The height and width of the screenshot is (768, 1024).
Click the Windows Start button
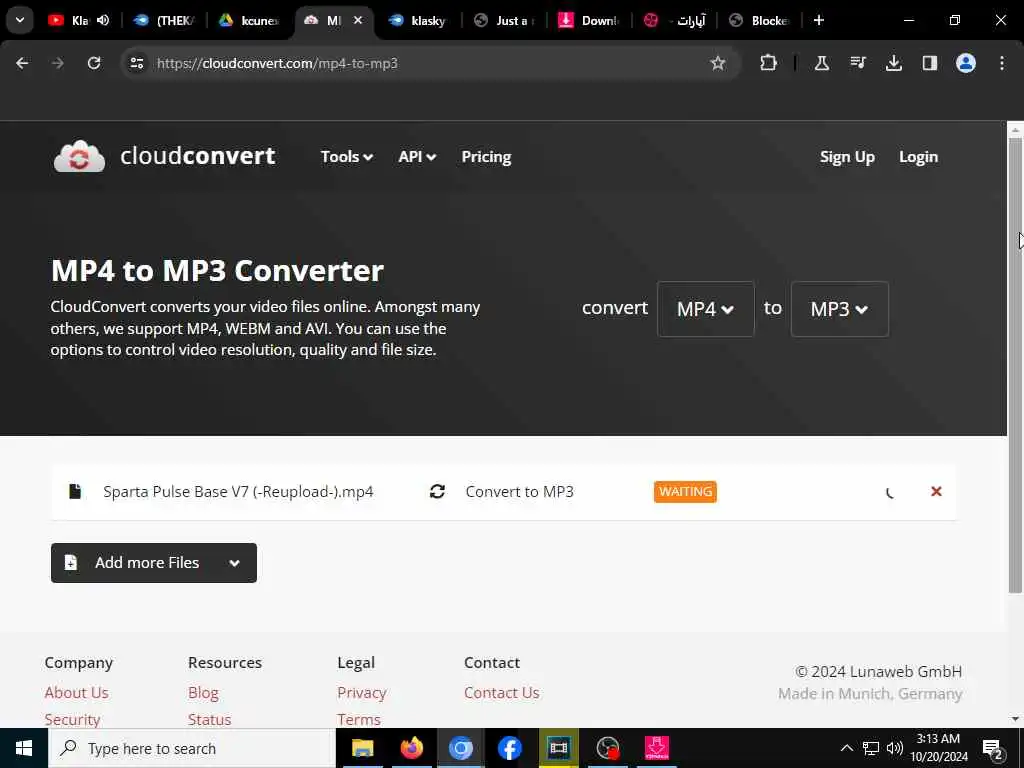[24, 748]
